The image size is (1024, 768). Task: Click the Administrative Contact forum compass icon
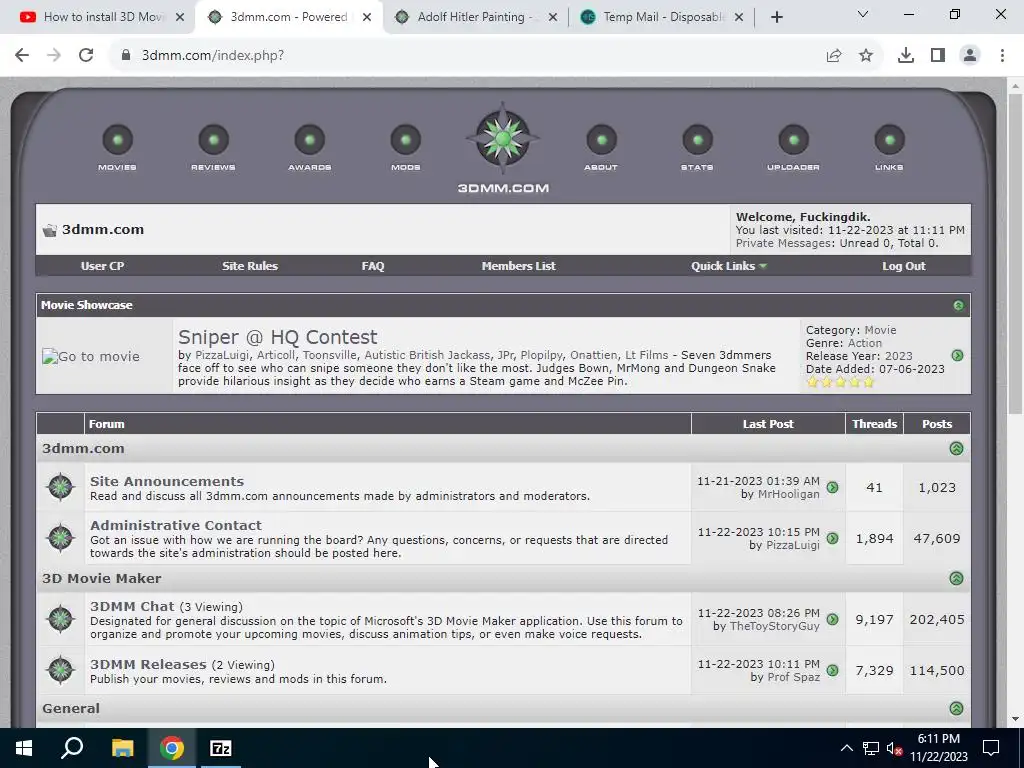(x=60, y=538)
